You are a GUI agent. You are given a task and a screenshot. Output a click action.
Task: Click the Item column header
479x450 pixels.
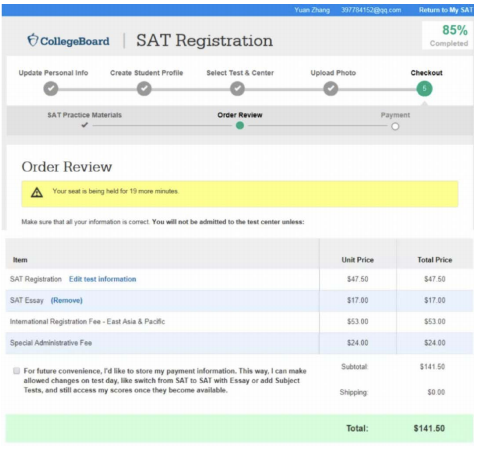[x=20, y=260]
